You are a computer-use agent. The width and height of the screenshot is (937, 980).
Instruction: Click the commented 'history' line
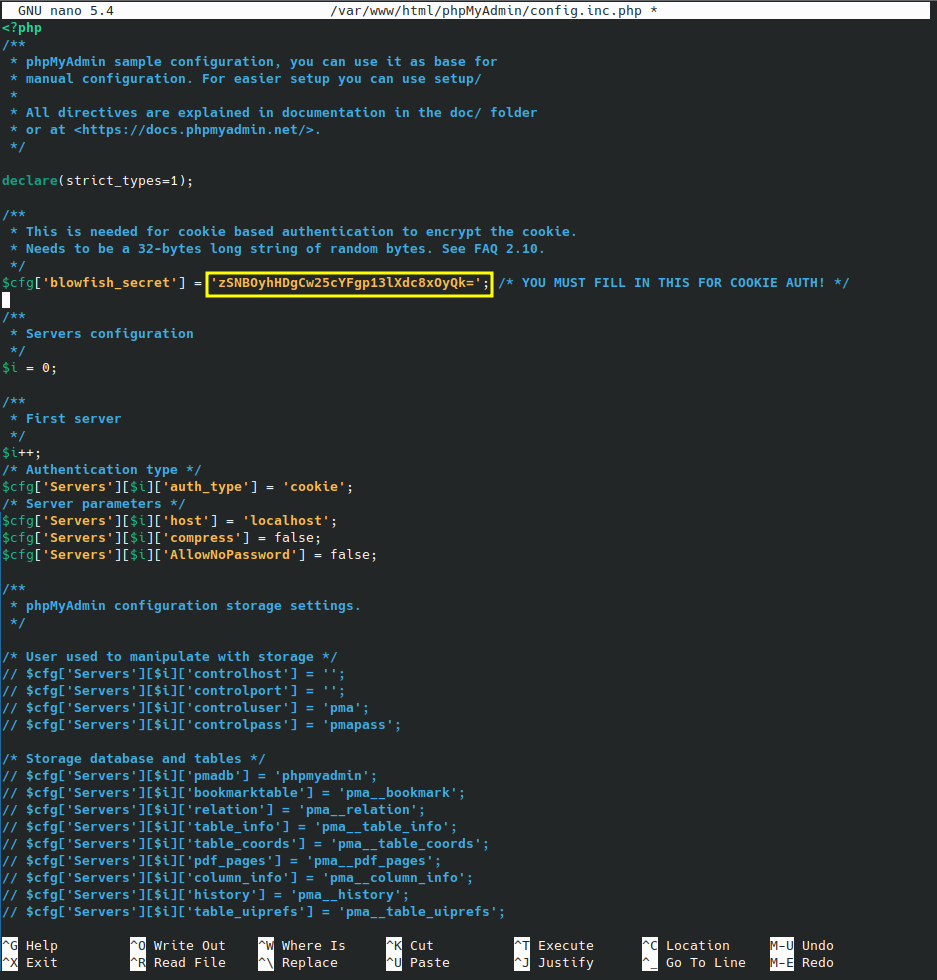coord(206,895)
